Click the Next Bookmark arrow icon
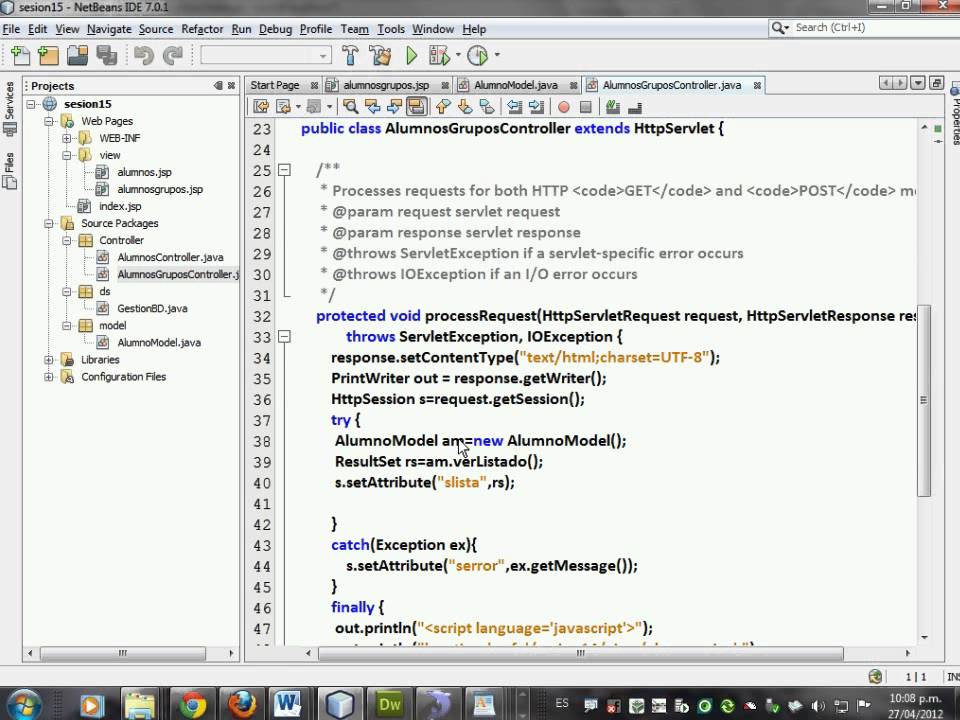The height and width of the screenshot is (720, 960). click(x=465, y=107)
